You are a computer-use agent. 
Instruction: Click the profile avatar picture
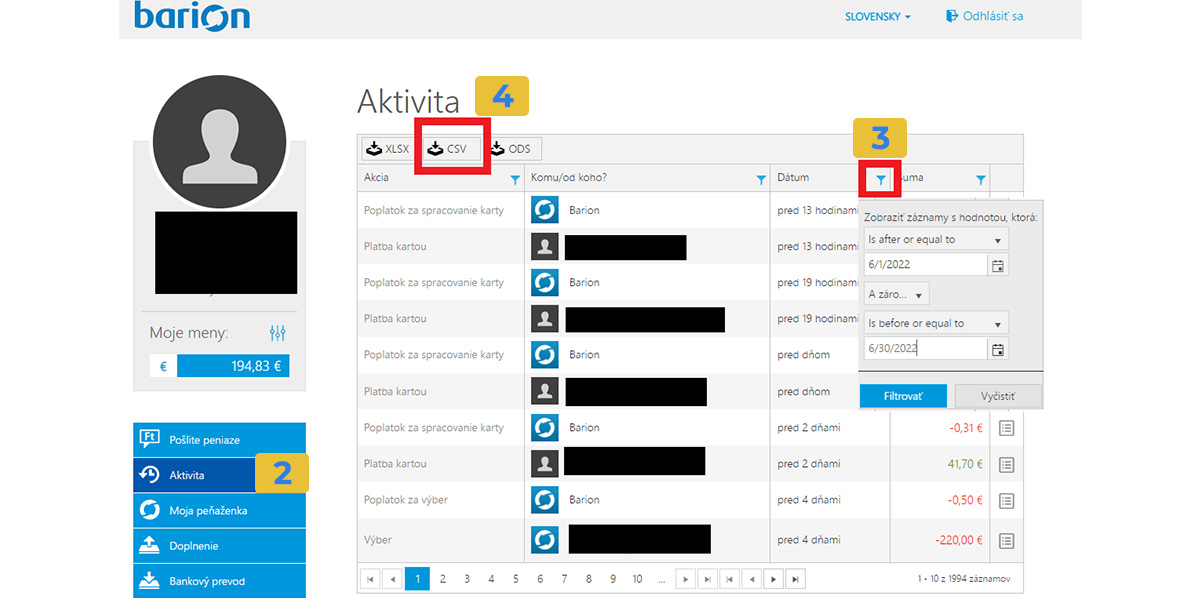tap(219, 142)
